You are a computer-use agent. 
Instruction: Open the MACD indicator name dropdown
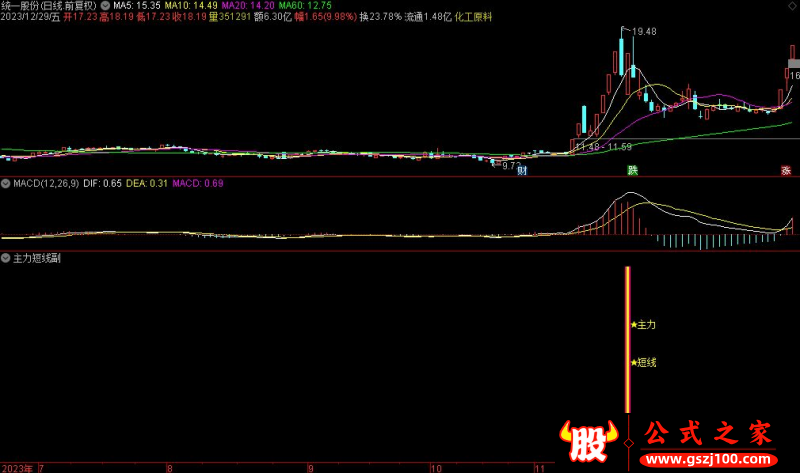point(39,183)
